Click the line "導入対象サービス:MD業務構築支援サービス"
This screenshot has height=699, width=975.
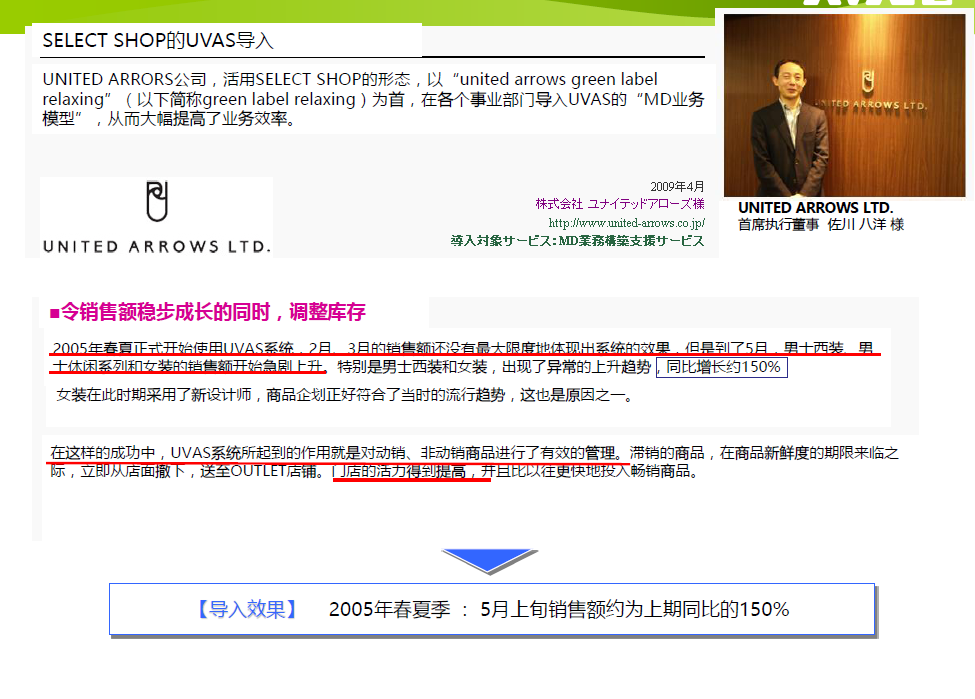point(577,241)
